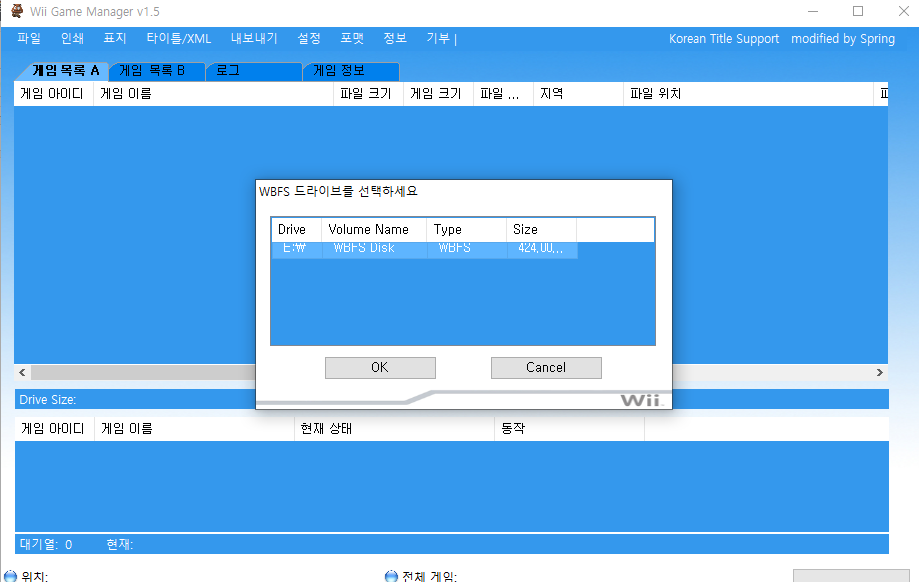The height and width of the screenshot is (582, 919).
Task: Open the 파일 menu
Action: click(x=29, y=39)
